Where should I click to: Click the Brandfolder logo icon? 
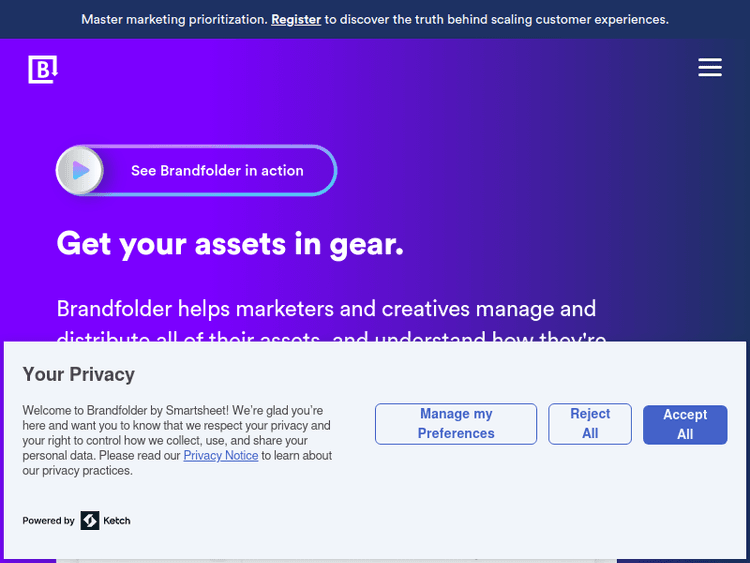(x=44, y=70)
